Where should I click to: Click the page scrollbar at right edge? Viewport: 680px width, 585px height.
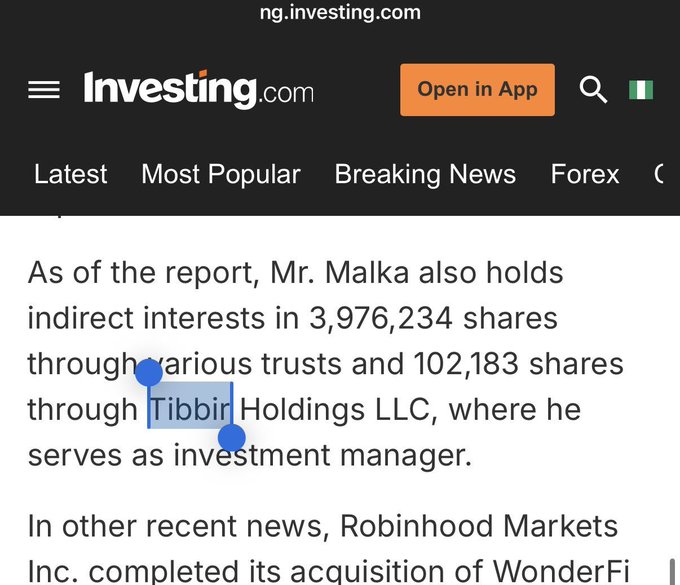[x=673, y=572]
